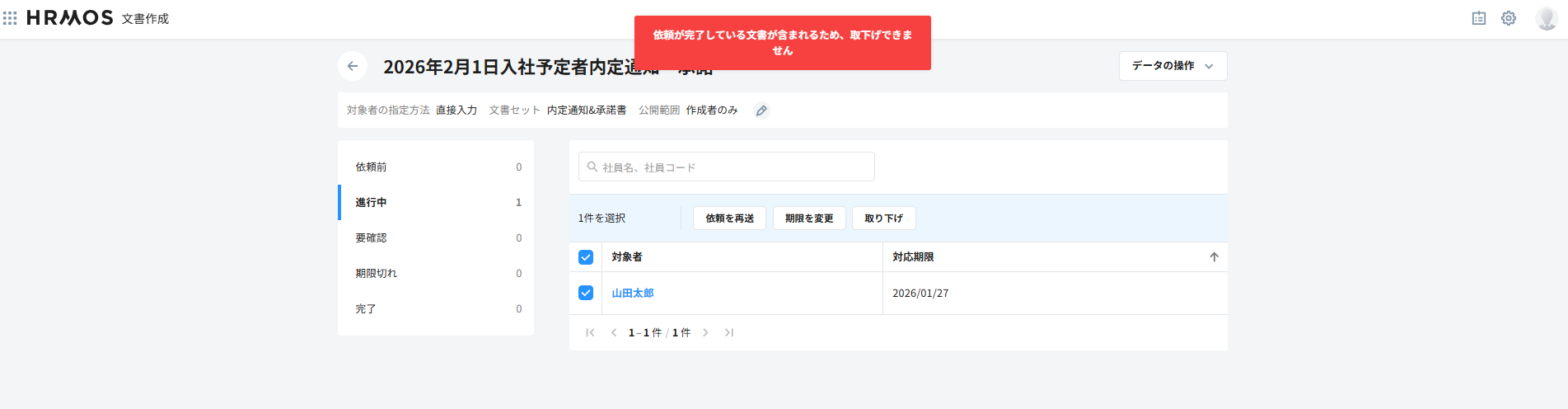Expand the データの操作 dropdown
The image size is (1568, 409).
click(x=1172, y=66)
